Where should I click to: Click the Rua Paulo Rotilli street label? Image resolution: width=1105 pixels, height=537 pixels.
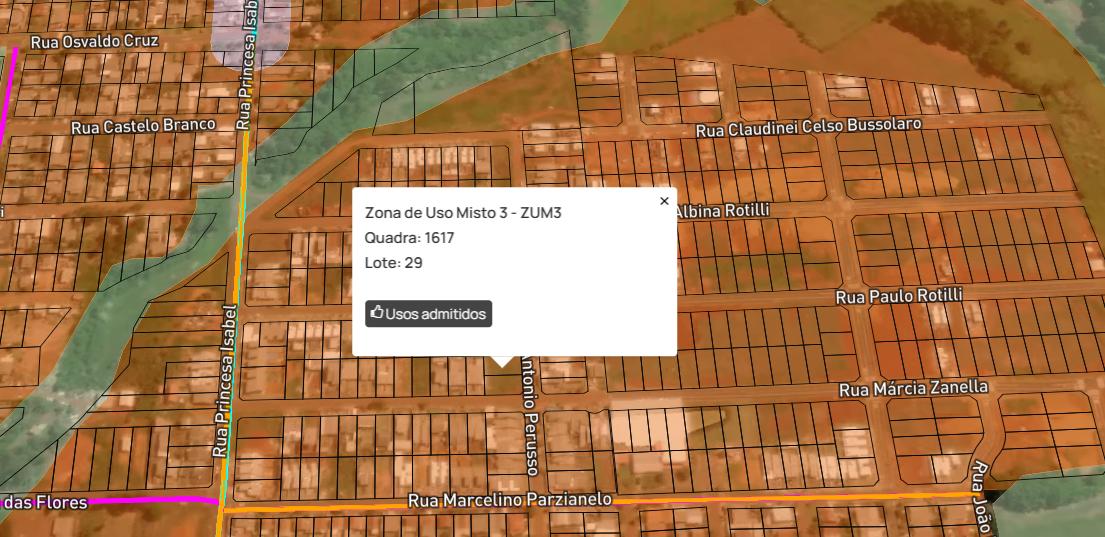[x=899, y=296]
